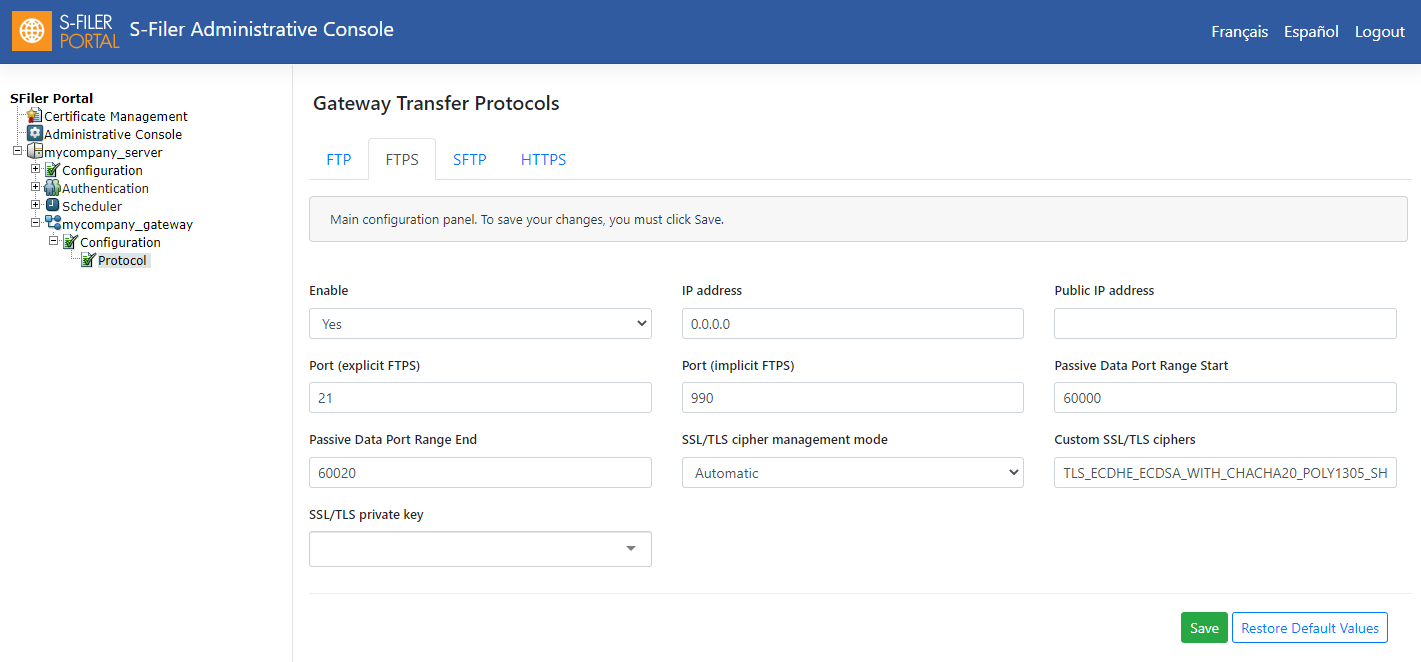Click Passive Data Port Range End field
The width and height of the screenshot is (1421, 662).
point(480,473)
